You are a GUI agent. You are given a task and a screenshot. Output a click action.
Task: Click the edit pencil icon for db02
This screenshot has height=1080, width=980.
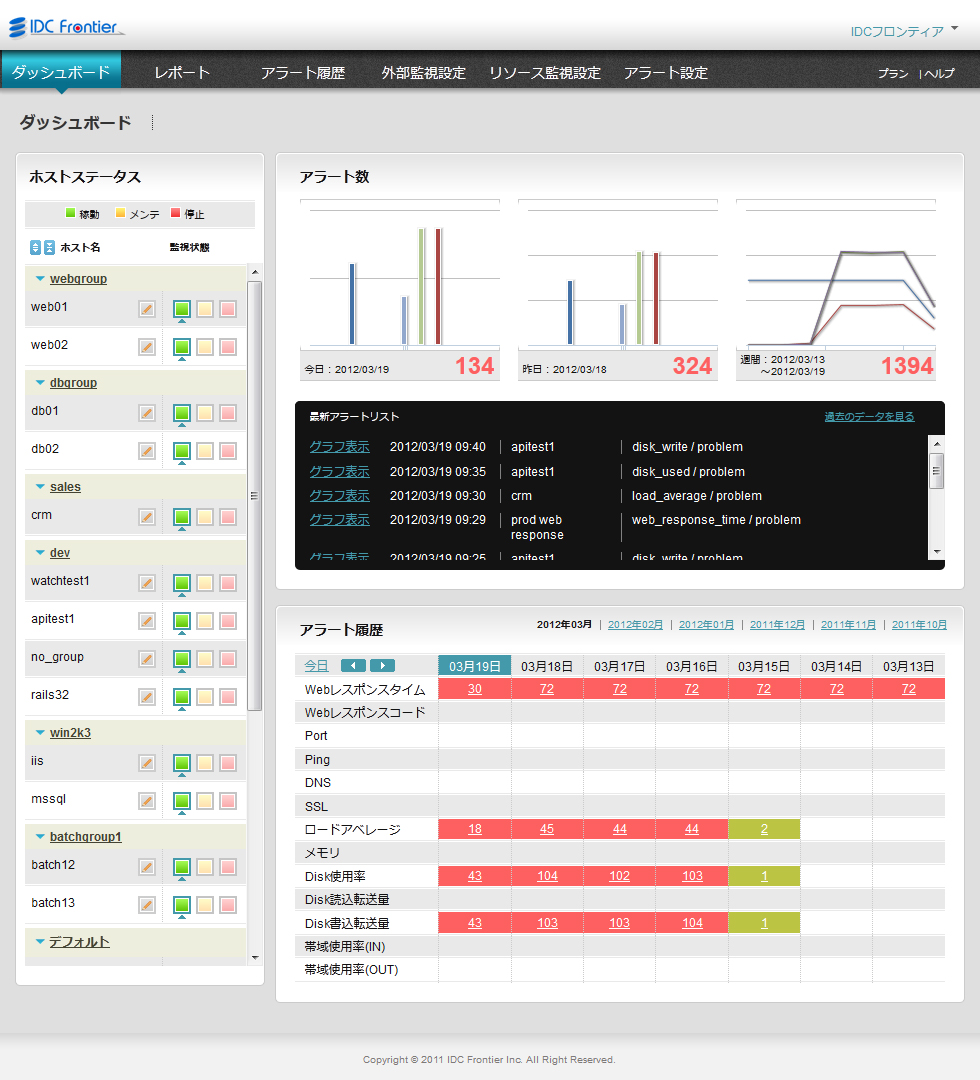(x=147, y=451)
